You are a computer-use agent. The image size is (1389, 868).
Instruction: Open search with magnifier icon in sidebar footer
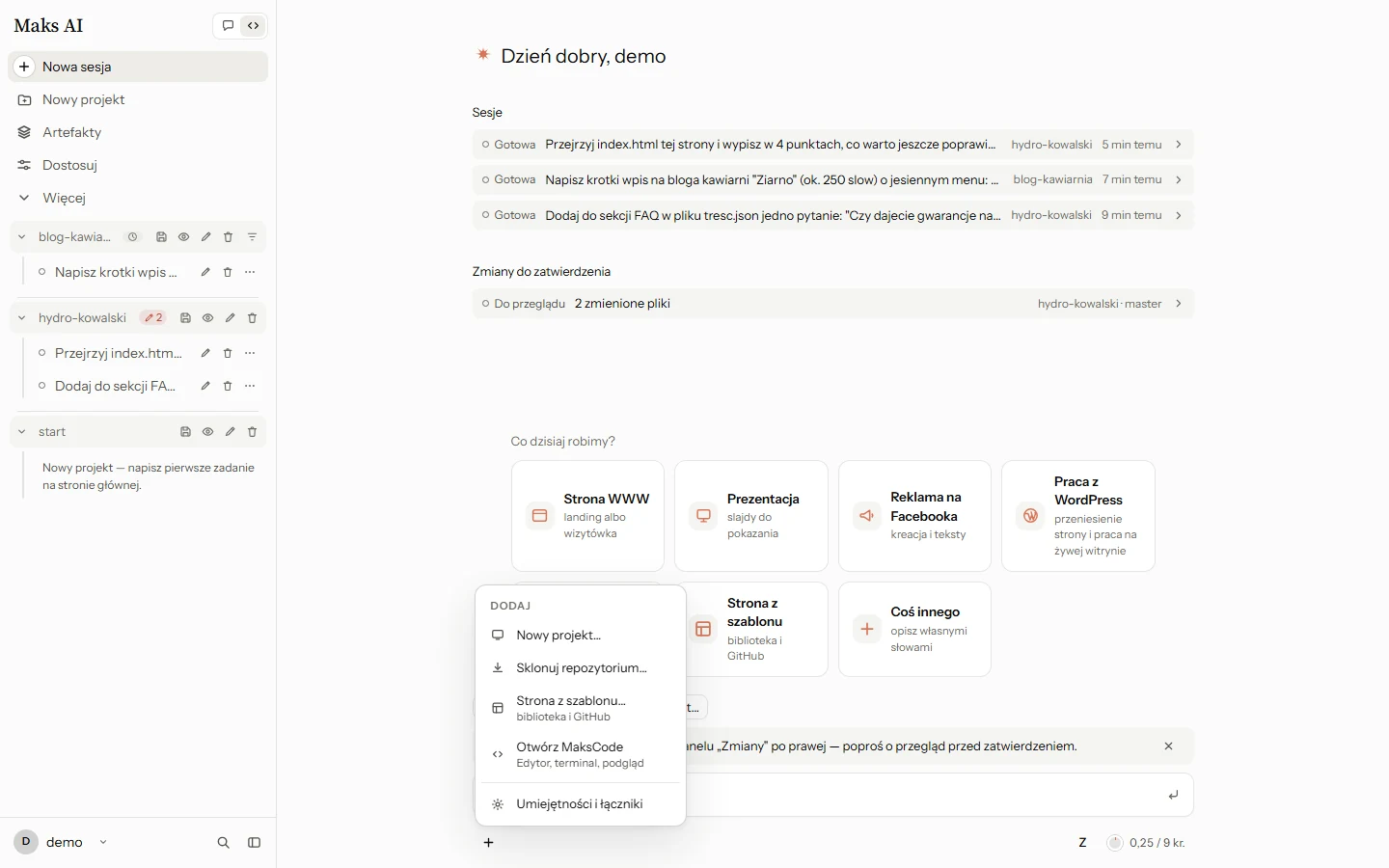(223, 843)
